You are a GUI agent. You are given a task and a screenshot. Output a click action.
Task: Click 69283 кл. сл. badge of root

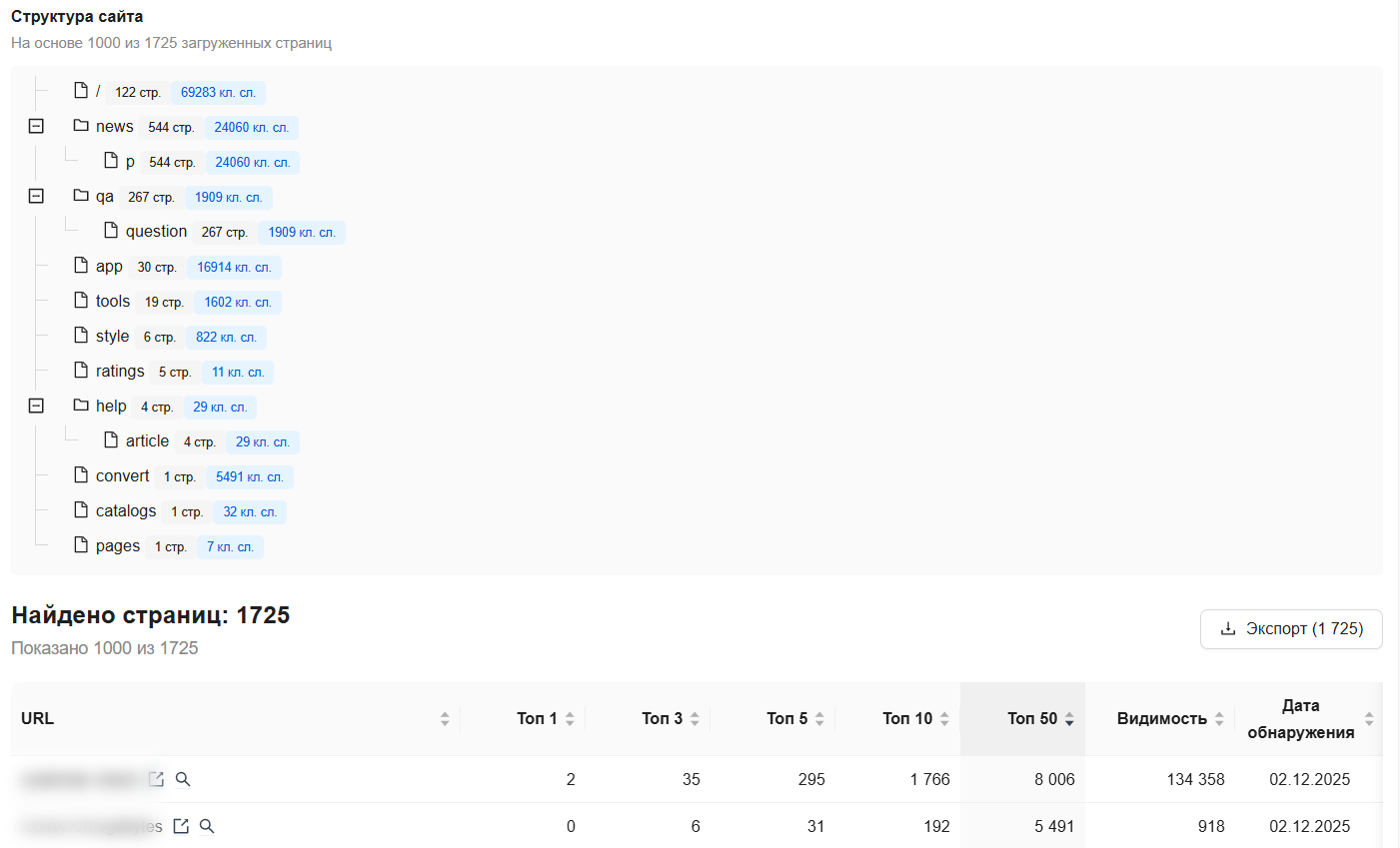coord(218,93)
